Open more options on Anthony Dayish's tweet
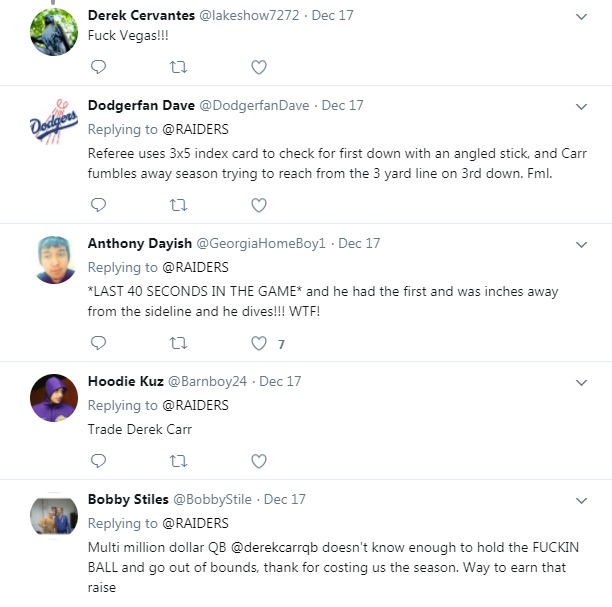 pos(582,244)
